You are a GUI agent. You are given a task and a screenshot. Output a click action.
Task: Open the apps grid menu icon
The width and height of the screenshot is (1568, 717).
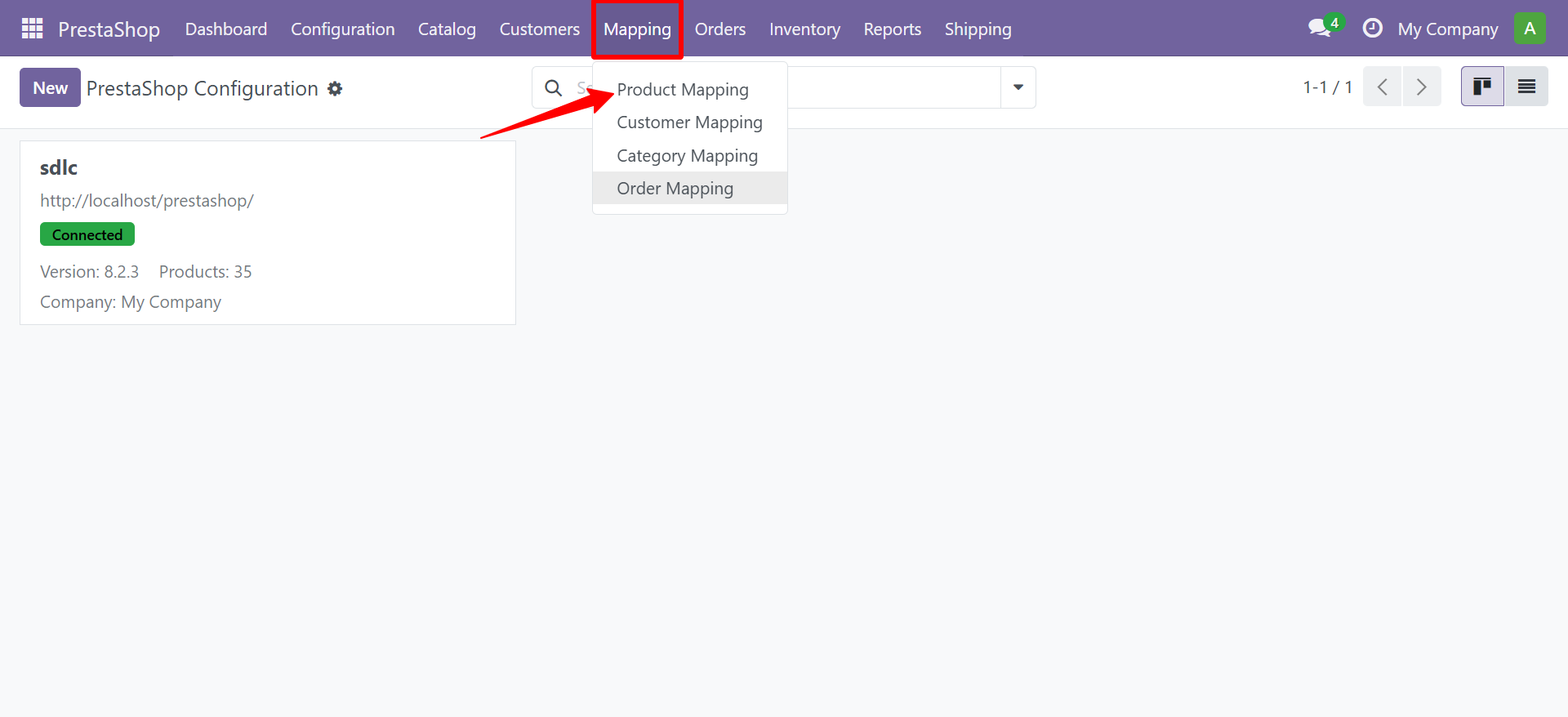pyautogui.click(x=32, y=29)
